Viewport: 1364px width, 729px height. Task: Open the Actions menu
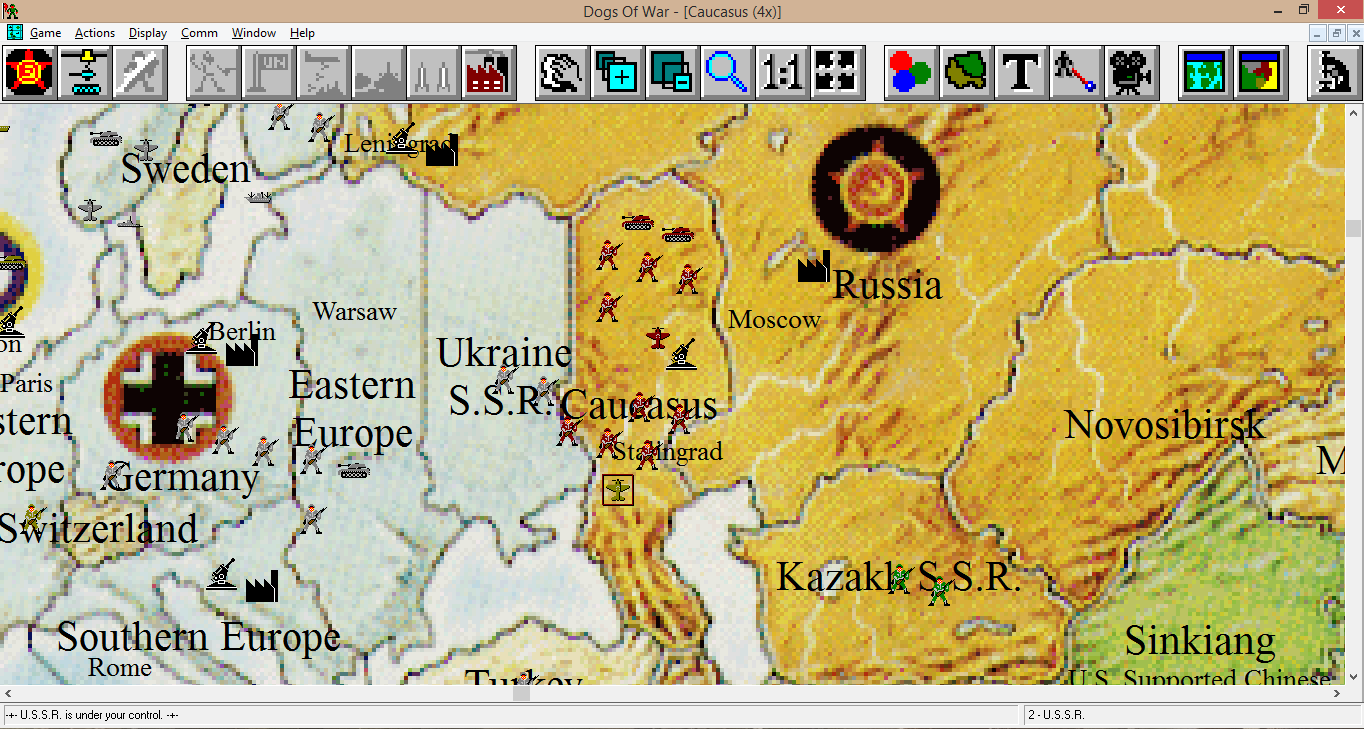(95, 33)
